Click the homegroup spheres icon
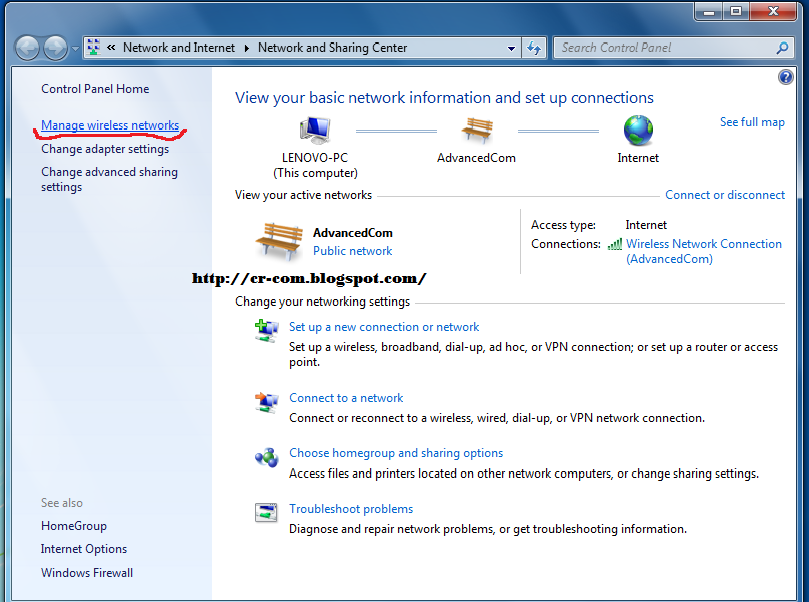Screen dimensions: 809x602 click(266, 457)
